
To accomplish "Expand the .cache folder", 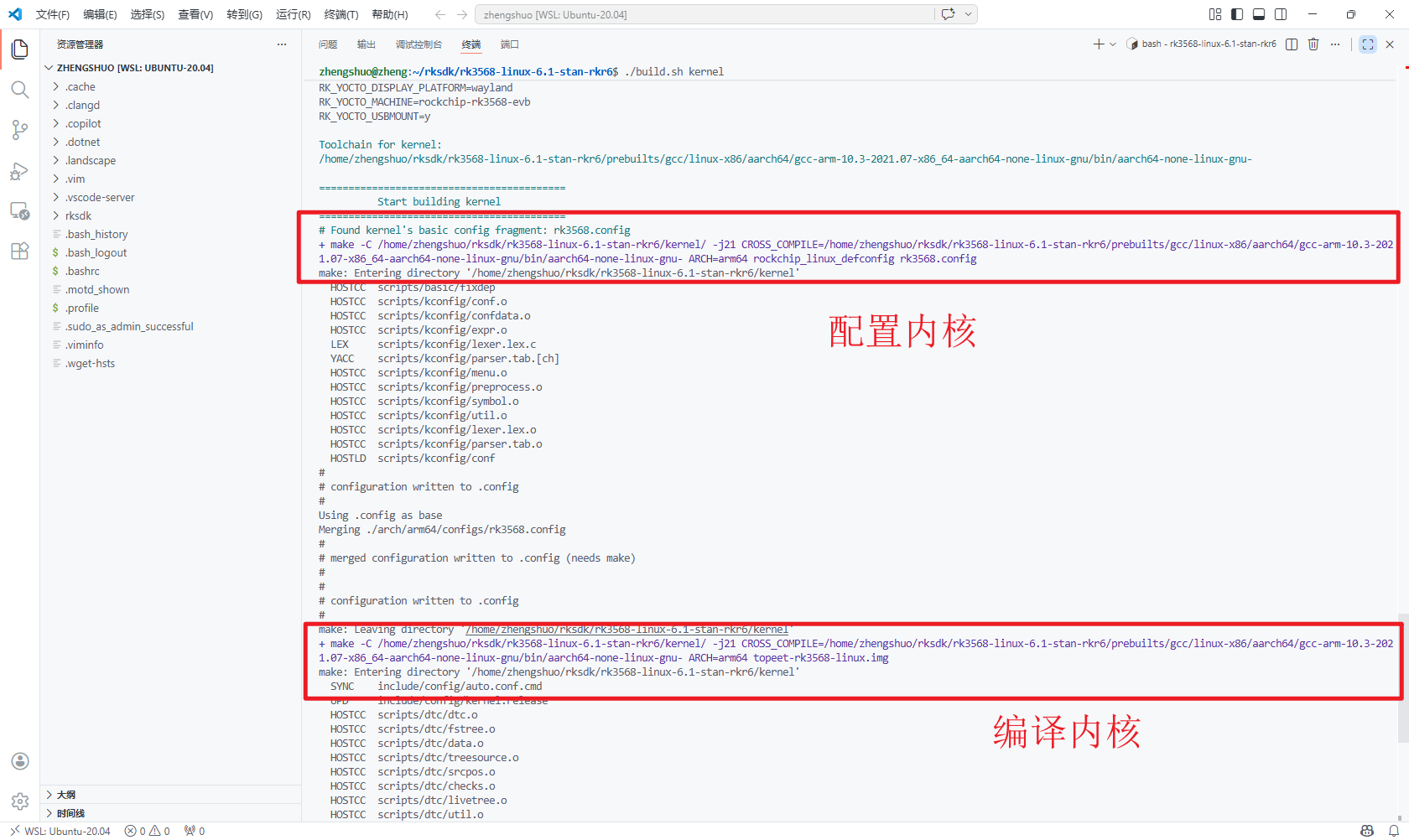I will click(x=171, y=86).
